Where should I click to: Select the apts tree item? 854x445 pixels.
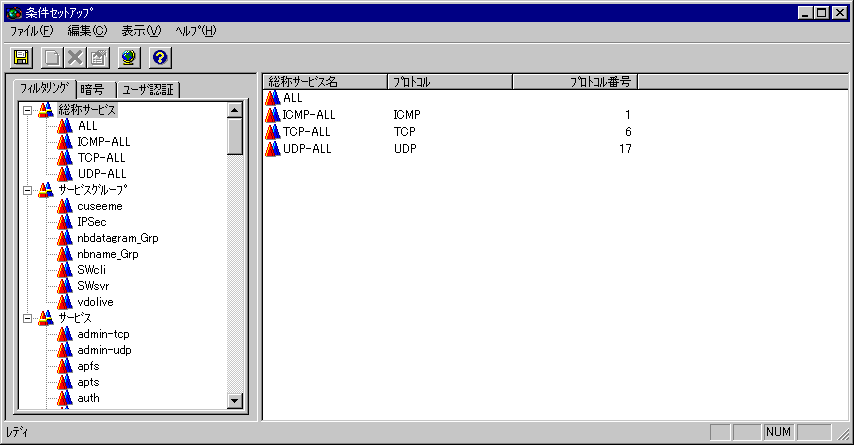tap(88, 382)
